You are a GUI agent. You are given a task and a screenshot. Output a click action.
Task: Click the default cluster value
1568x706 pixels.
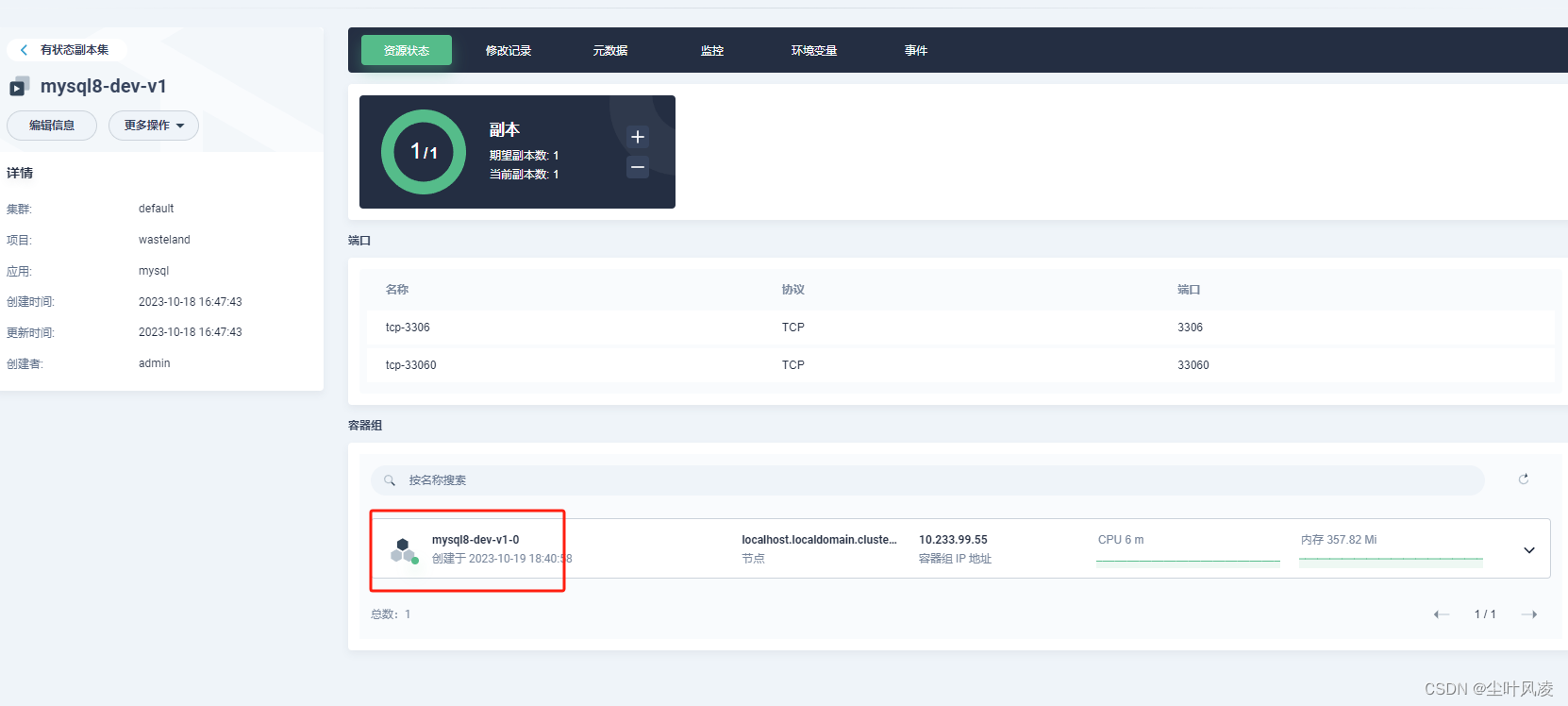click(x=156, y=209)
